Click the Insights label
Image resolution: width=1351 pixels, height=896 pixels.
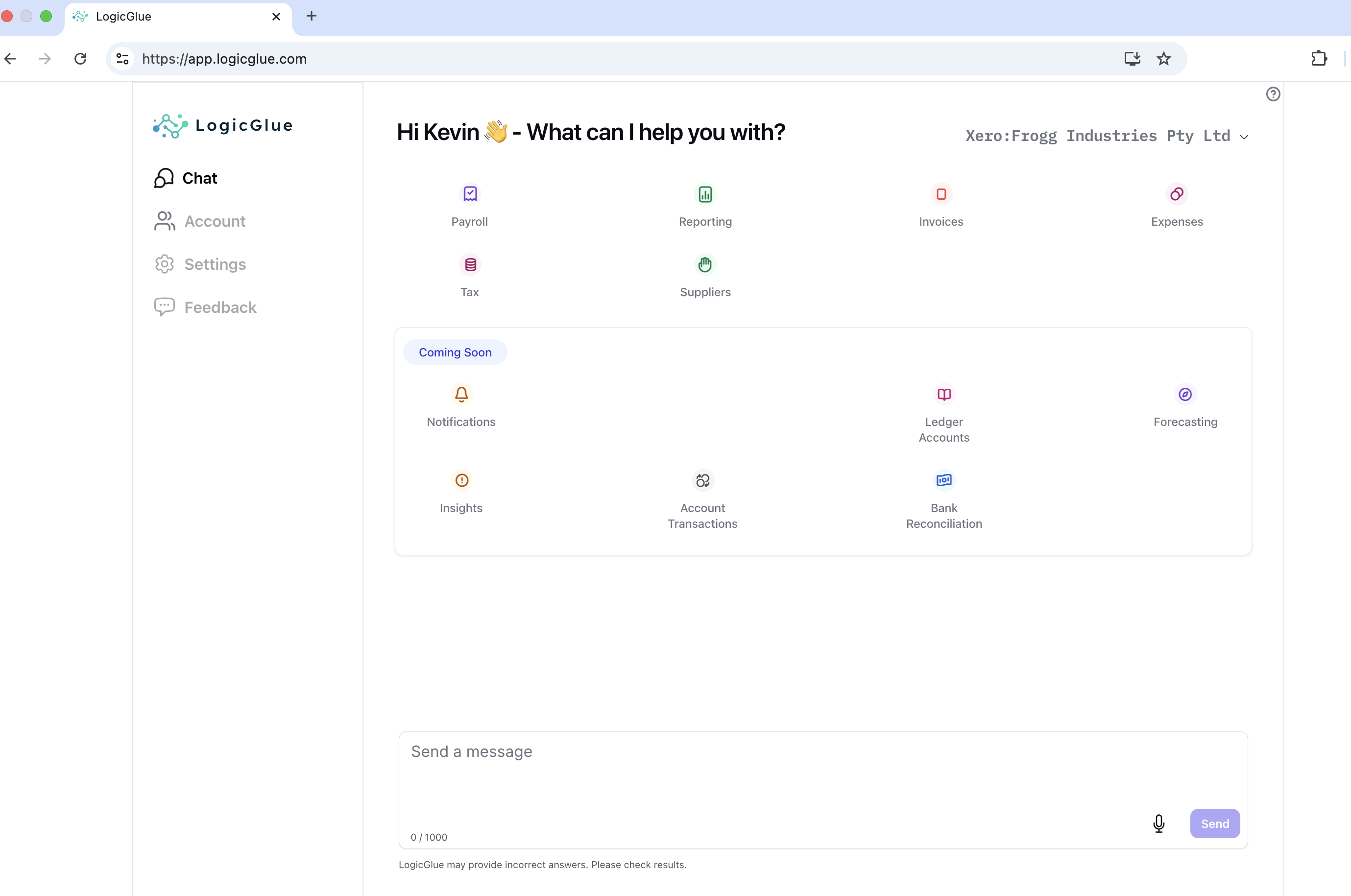point(461,508)
